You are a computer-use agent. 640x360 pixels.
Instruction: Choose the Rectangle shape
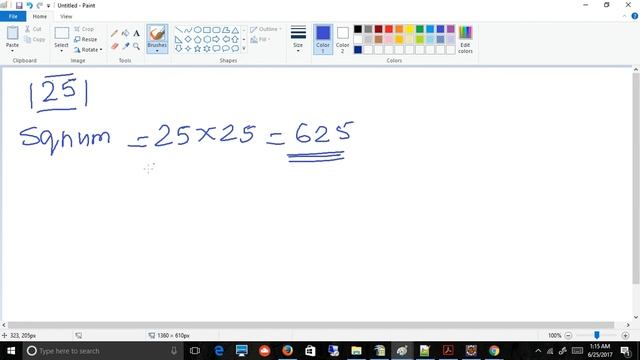point(207,30)
